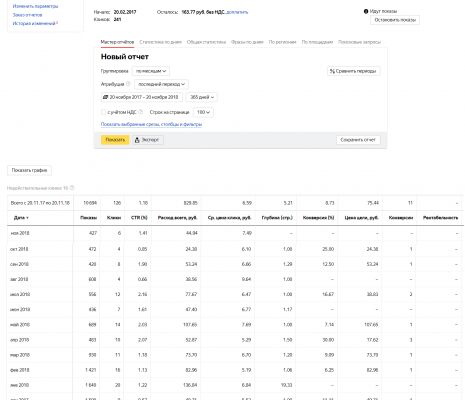Click the Клики column header

(114, 218)
